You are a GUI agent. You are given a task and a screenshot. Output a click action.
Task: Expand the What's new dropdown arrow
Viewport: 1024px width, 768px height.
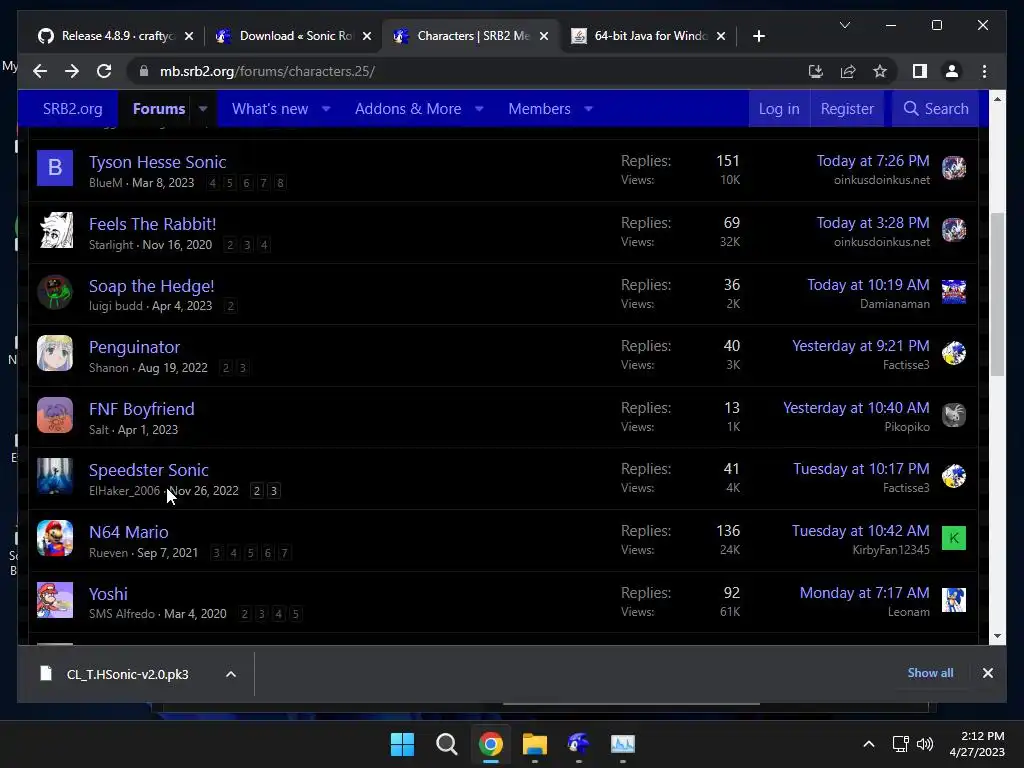(x=326, y=108)
